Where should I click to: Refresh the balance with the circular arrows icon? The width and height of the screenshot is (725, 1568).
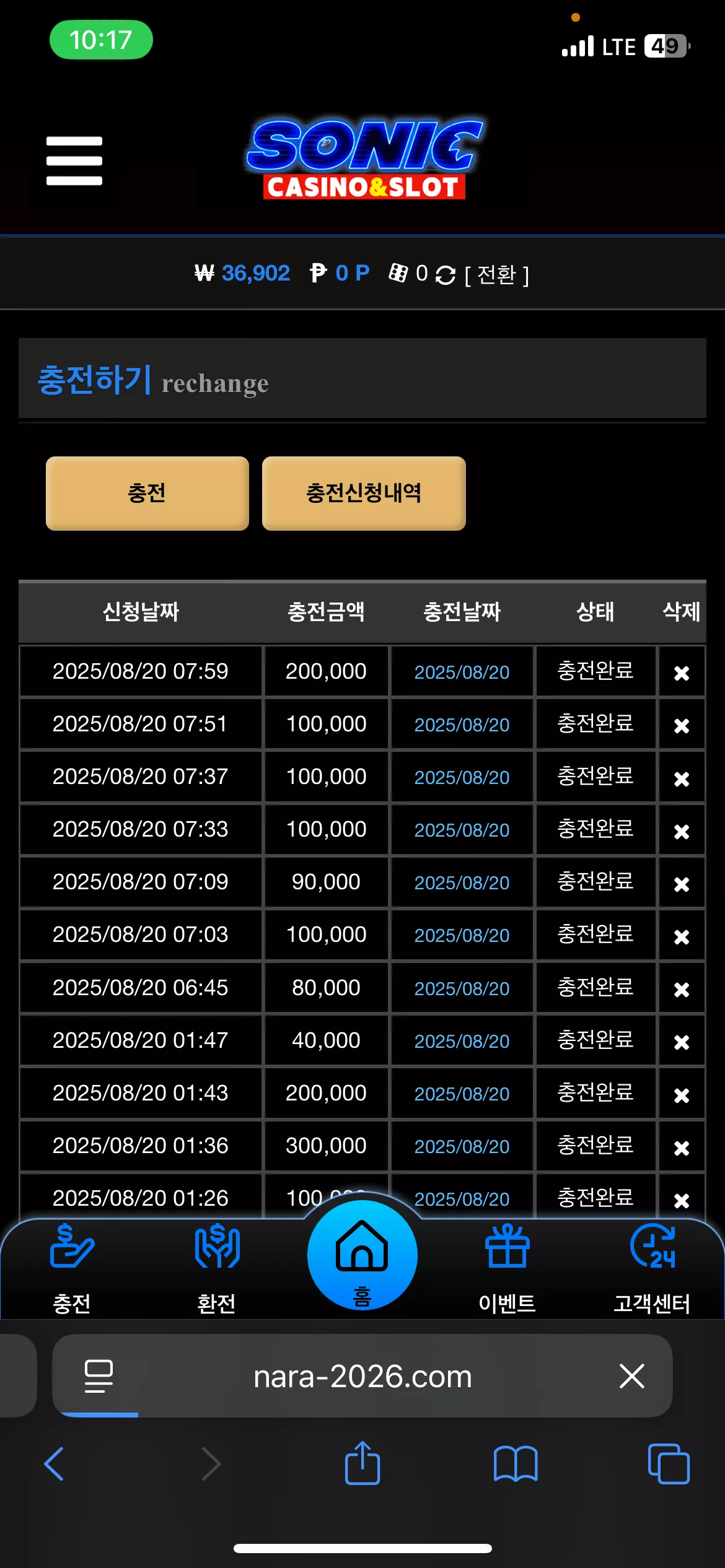(x=445, y=274)
